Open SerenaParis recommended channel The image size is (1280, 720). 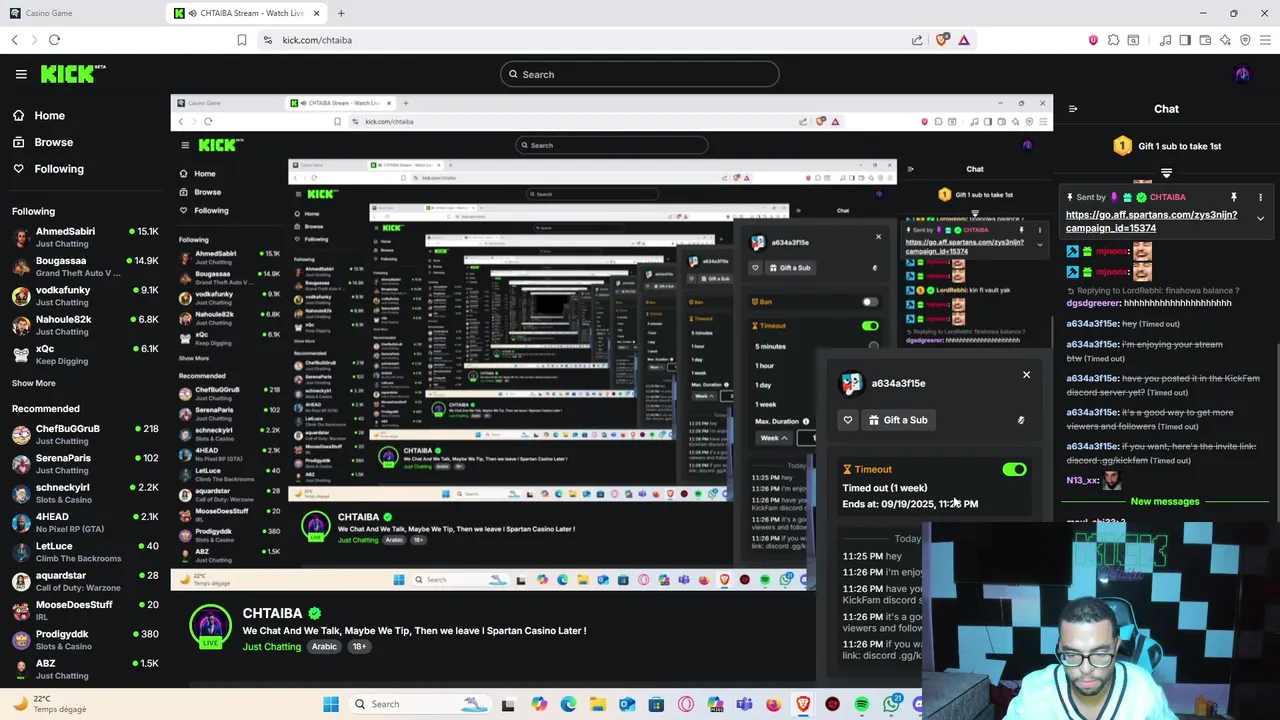[85, 464]
